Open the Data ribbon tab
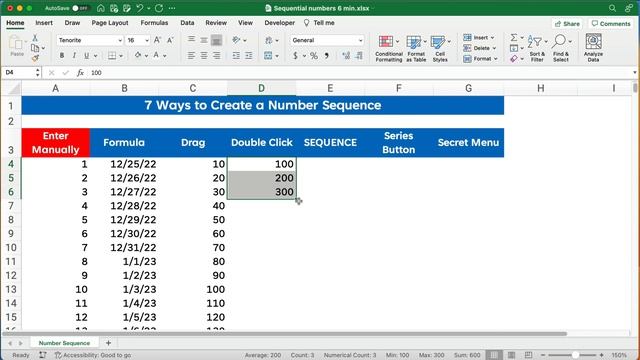 click(x=187, y=23)
